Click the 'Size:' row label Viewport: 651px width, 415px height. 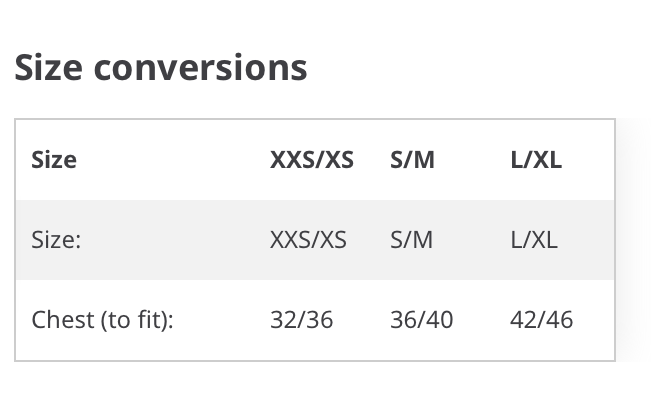tap(56, 240)
